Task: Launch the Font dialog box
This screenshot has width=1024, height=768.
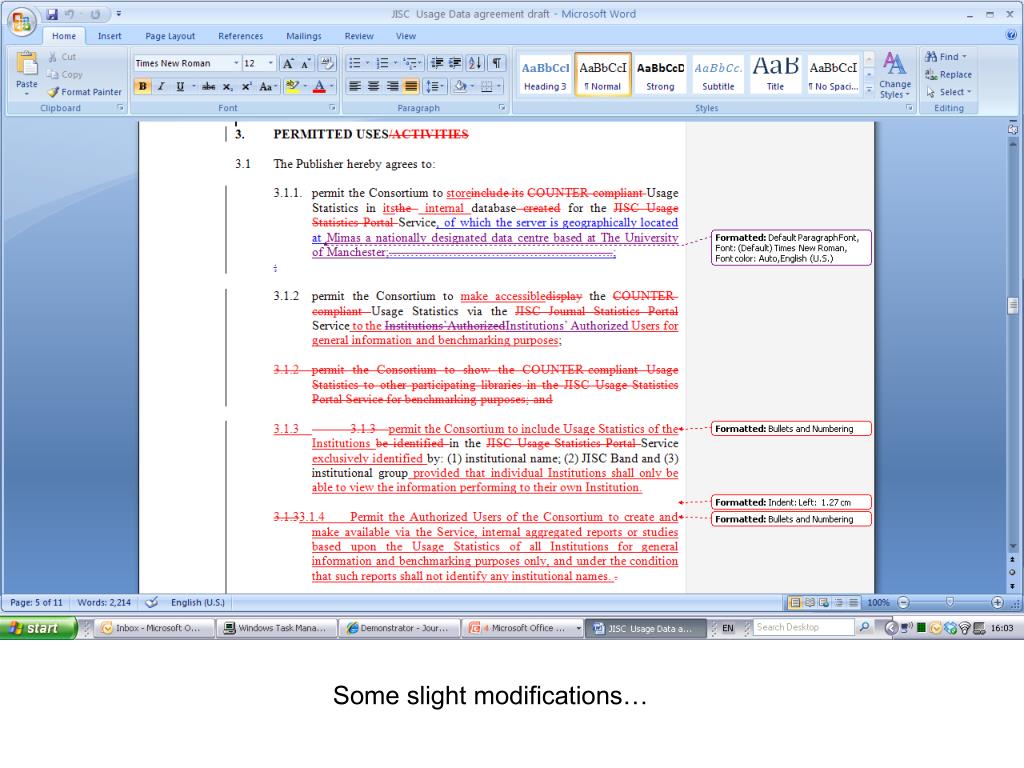Action: 332,108
